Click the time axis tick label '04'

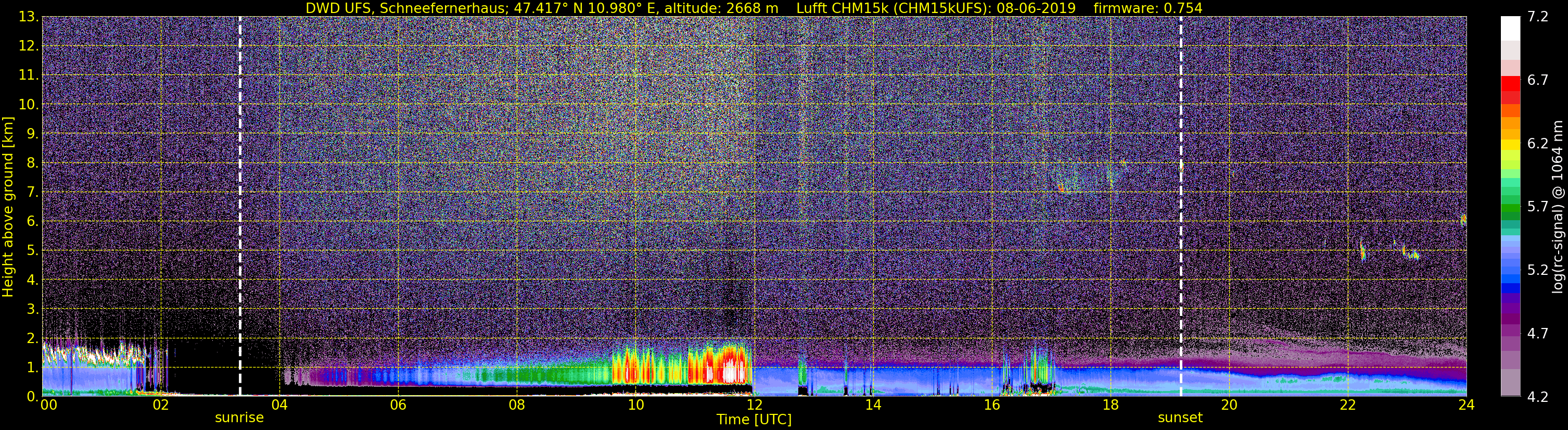pyautogui.click(x=279, y=406)
